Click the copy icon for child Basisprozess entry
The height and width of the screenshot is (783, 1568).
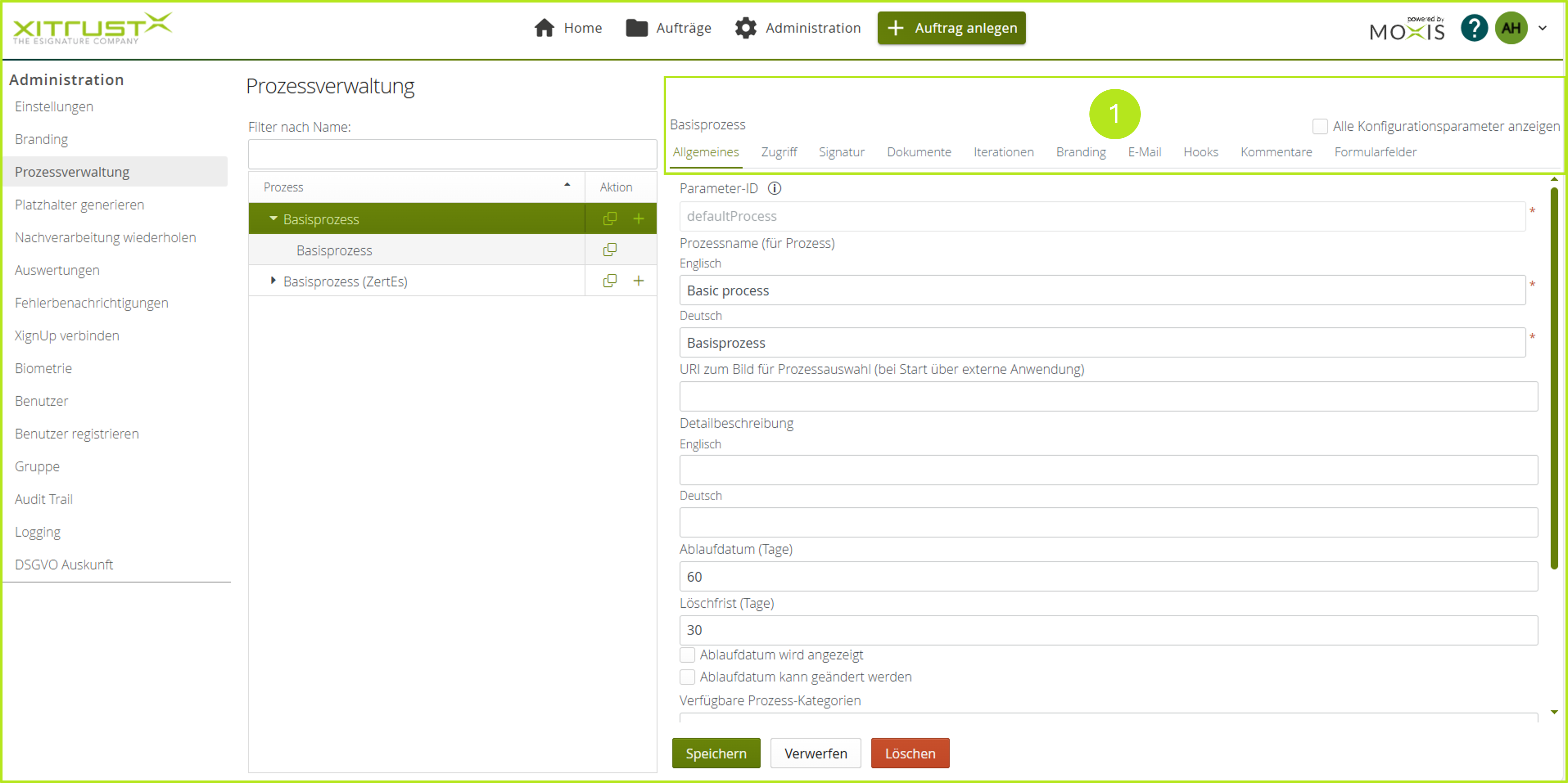(609, 250)
